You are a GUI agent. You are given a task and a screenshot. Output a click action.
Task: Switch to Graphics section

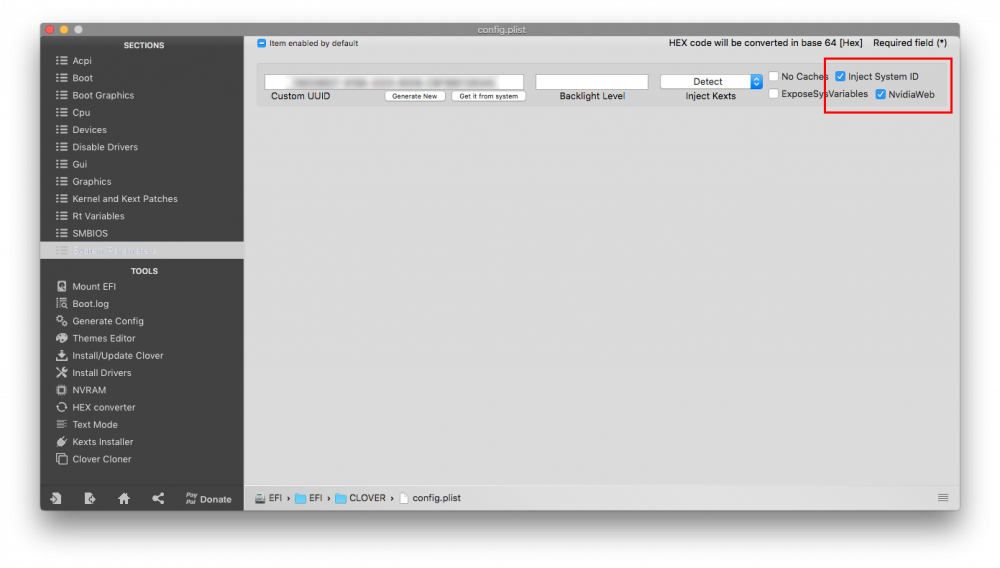click(91, 182)
